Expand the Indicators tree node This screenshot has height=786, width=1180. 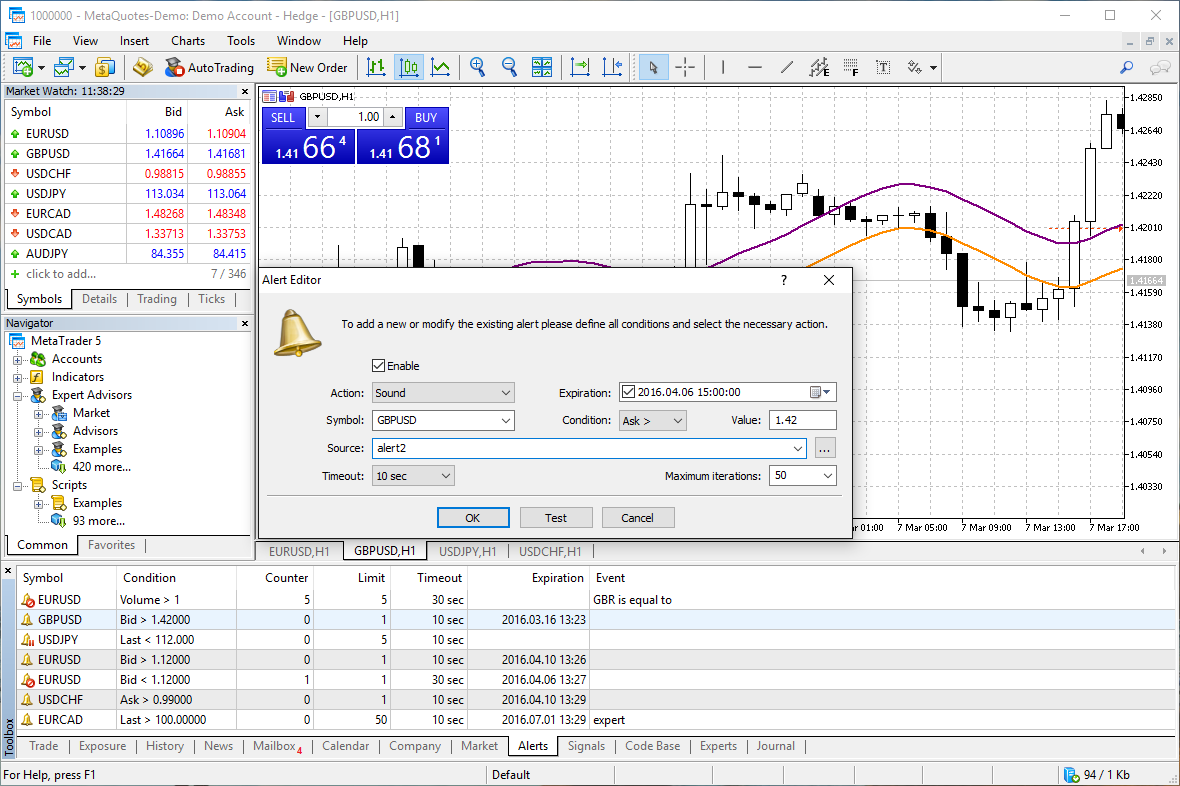(18, 377)
